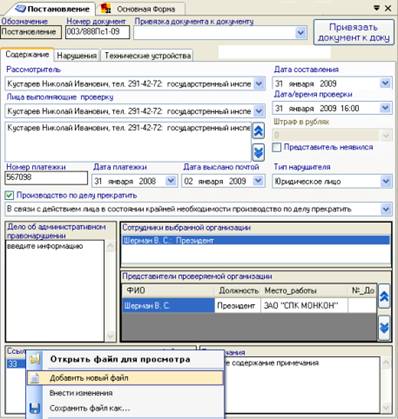Expand Привязка документа к документу dropdown

[x=301, y=33]
